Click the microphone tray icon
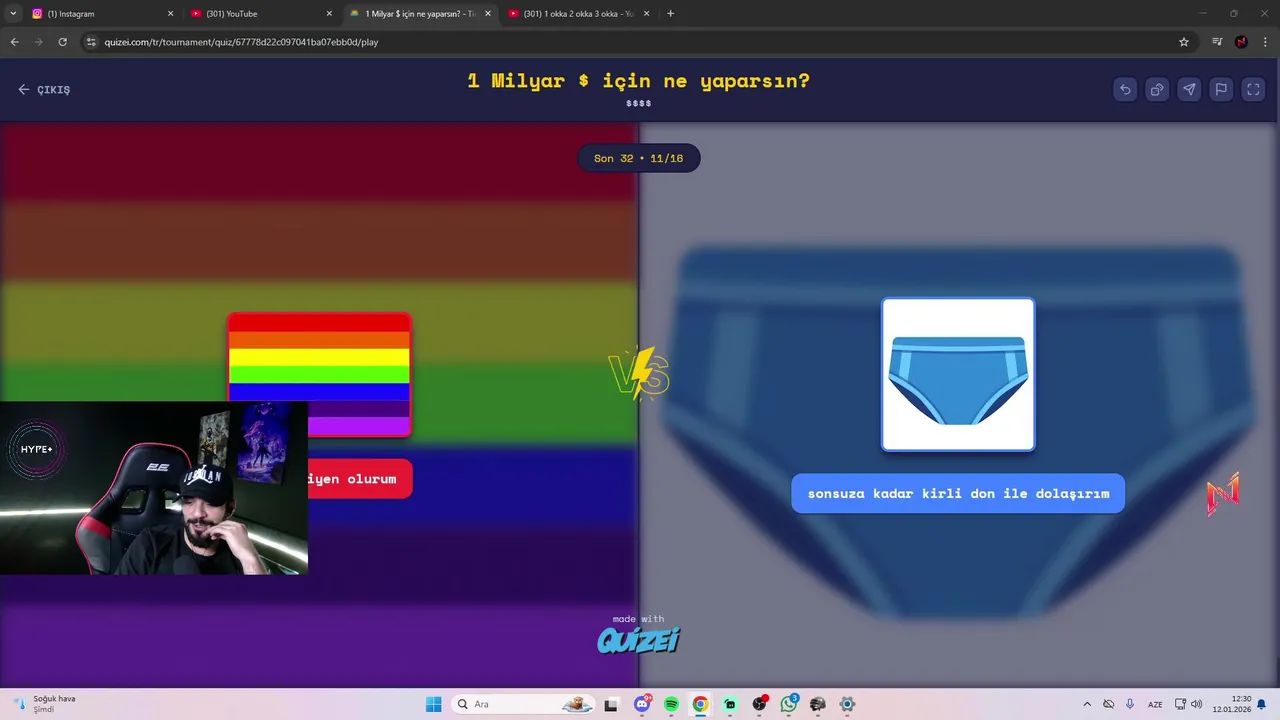Viewport: 1280px width, 720px height. click(1130, 704)
